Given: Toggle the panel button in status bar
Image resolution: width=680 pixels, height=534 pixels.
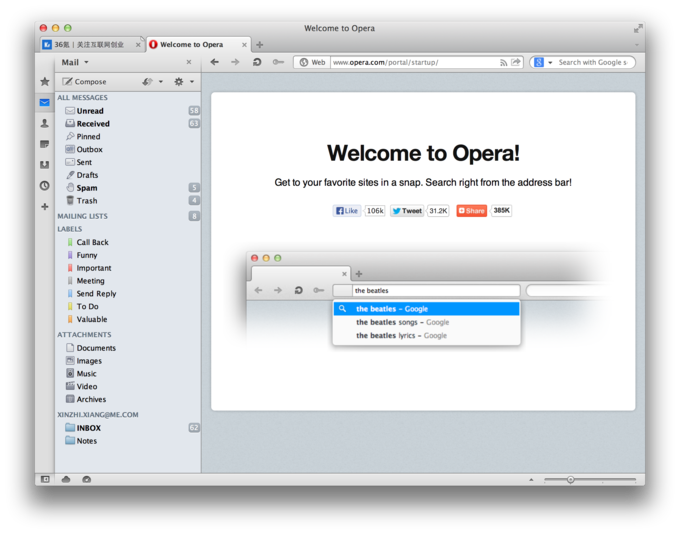Looking at the screenshot, I should [45, 479].
